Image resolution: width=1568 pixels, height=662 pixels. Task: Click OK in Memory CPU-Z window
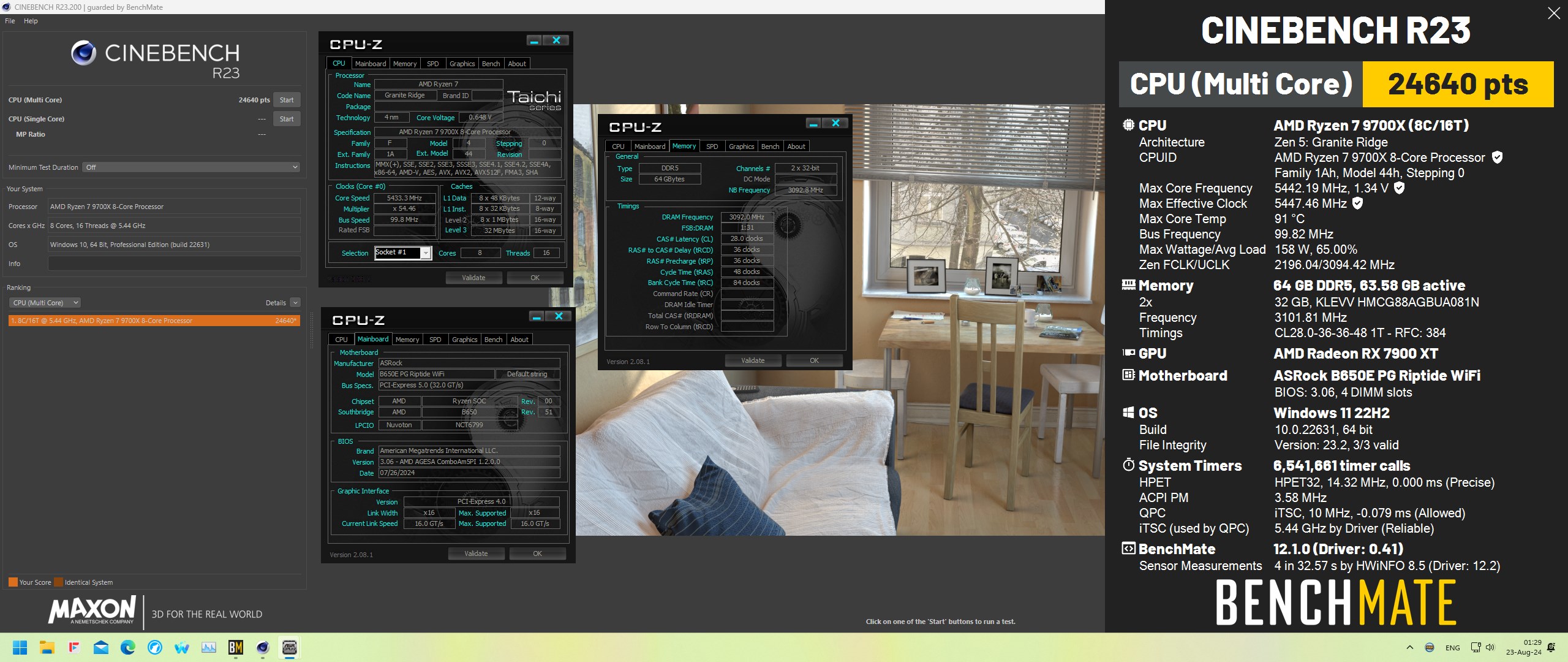coord(814,360)
